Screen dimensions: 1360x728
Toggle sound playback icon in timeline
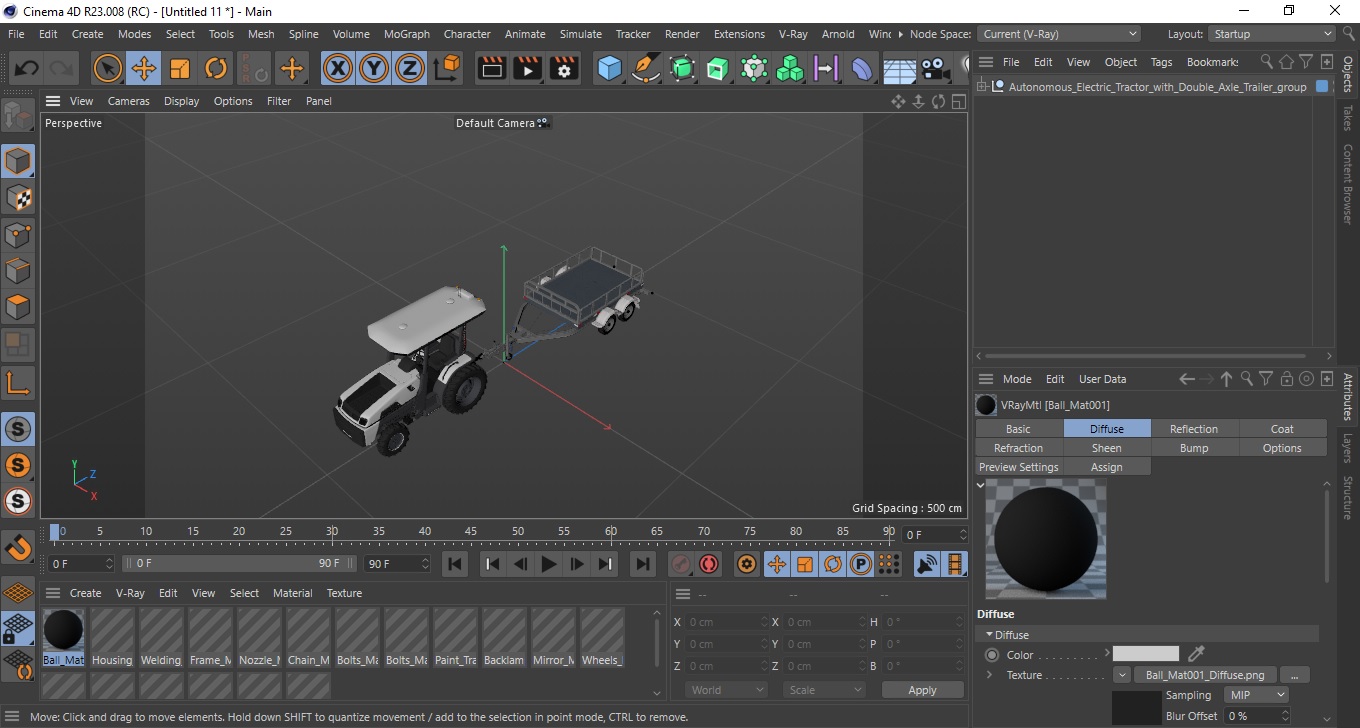[x=927, y=564]
